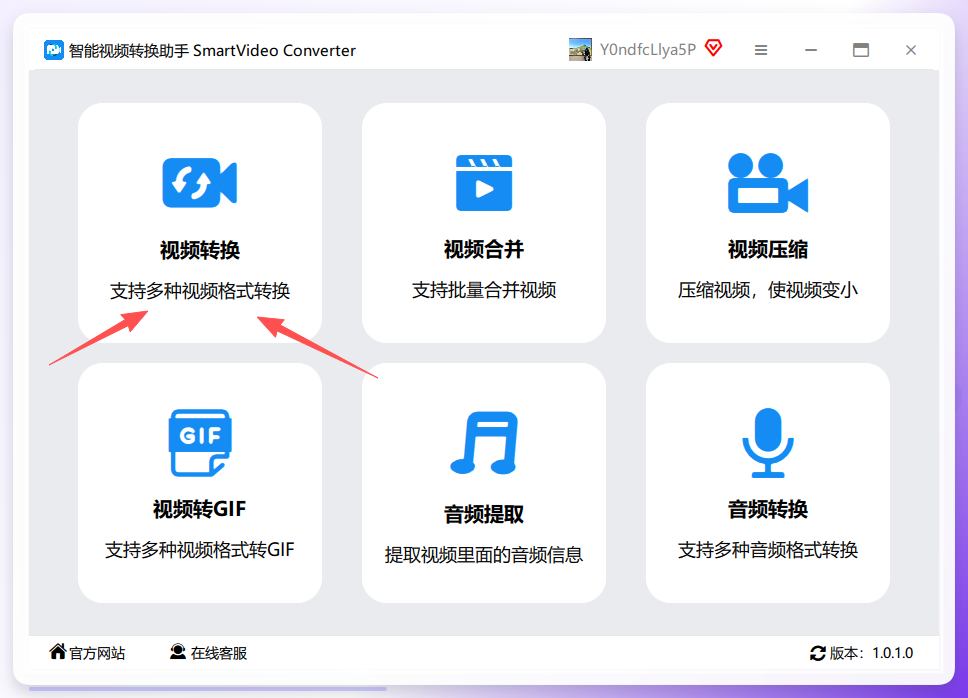Screen dimensions: 968x698
Task: Open the 视频合并 clapperboard play icon
Action: click(484, 183)
